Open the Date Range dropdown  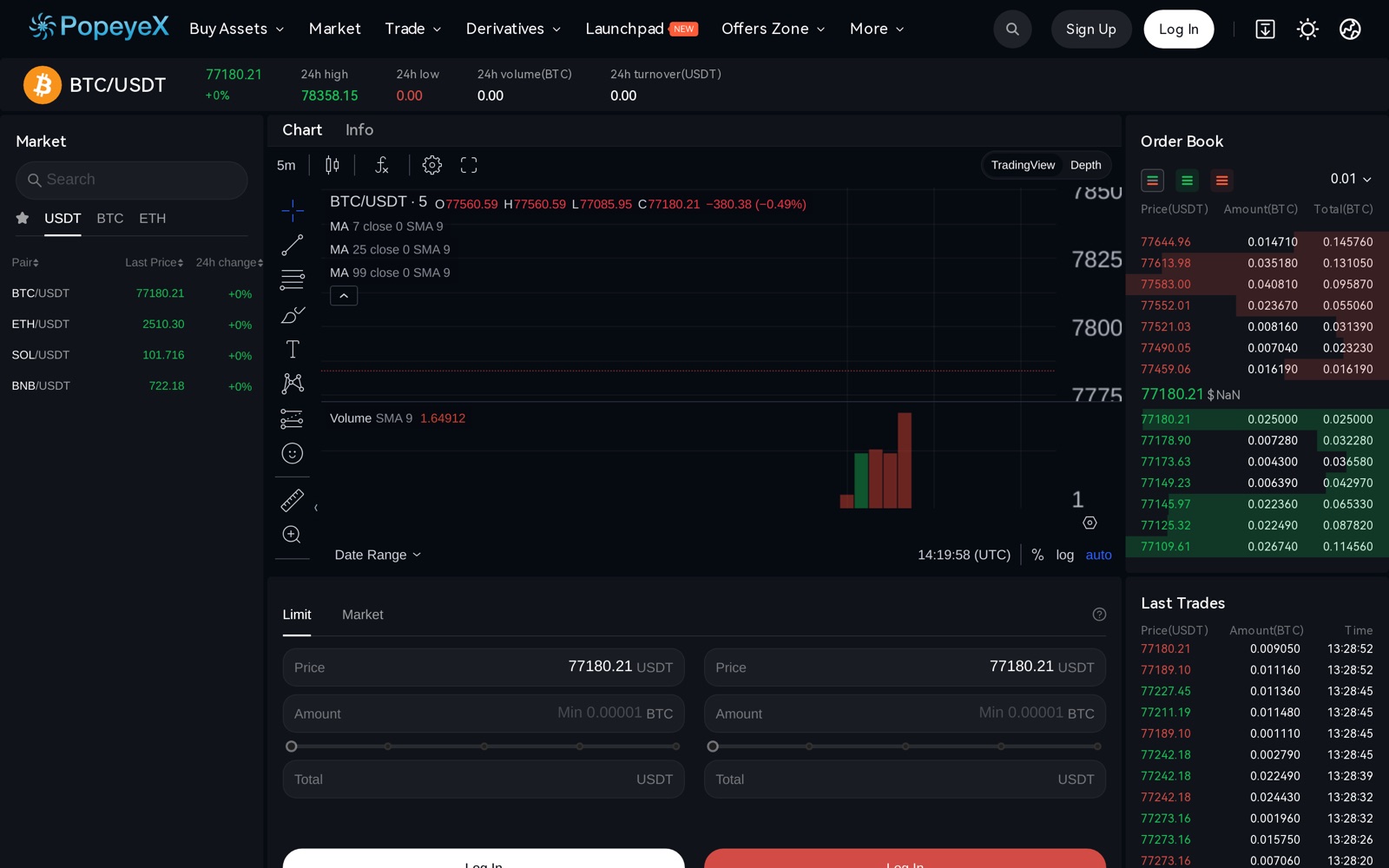pos(378,555)
